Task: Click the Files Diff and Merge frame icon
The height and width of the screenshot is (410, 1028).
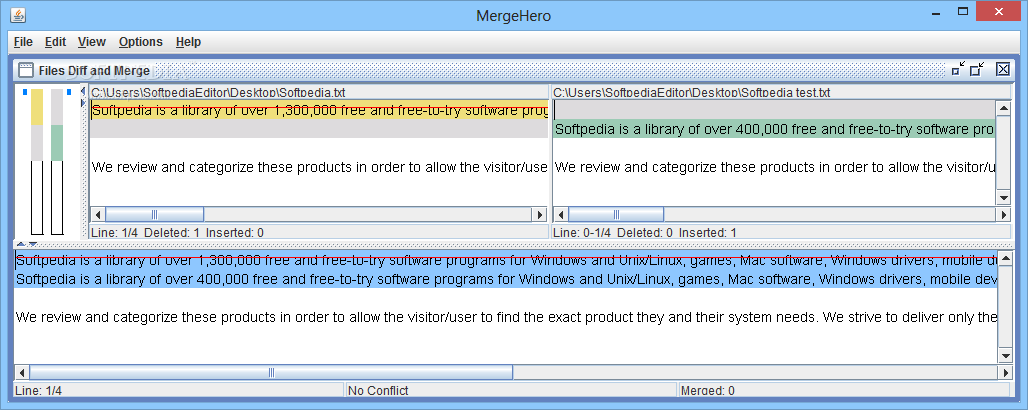Action: tap(26, 70)
